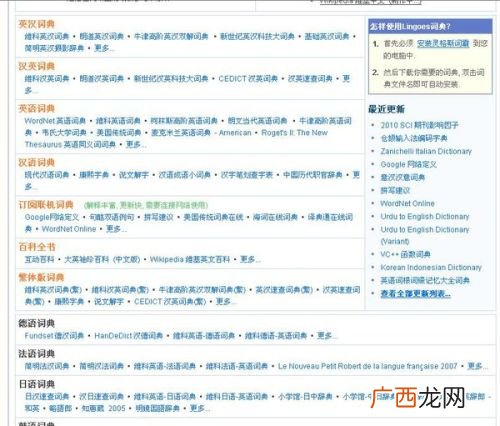Image resolution: width=500 pixels, height=426 pixels.
Task: Open 美国传统词典在线 link
Action: pos(213,217)
